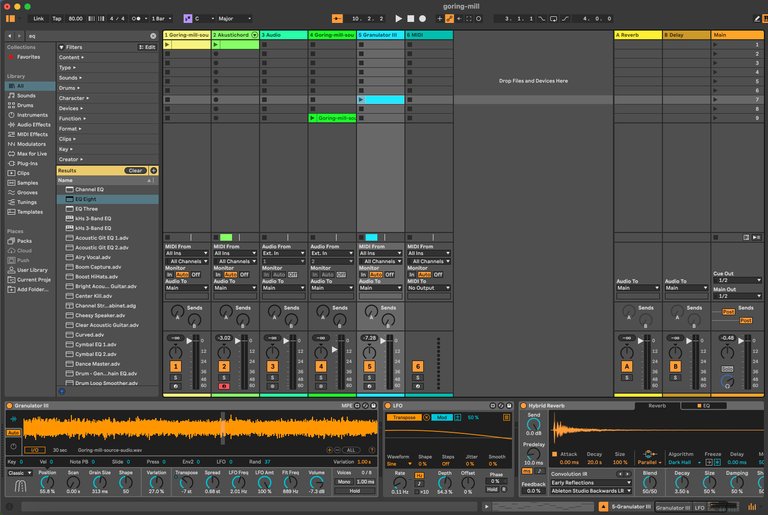This screenshot has width=768, height=515.
Task: Expand the Sounds filter
Action: (70, 78)
